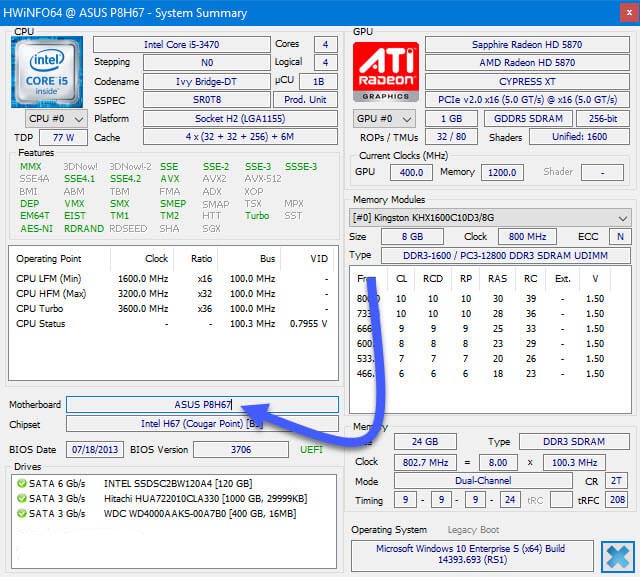Click the Intel Core i5 logo
Viewport: 640px width, 577px height.
47,72
